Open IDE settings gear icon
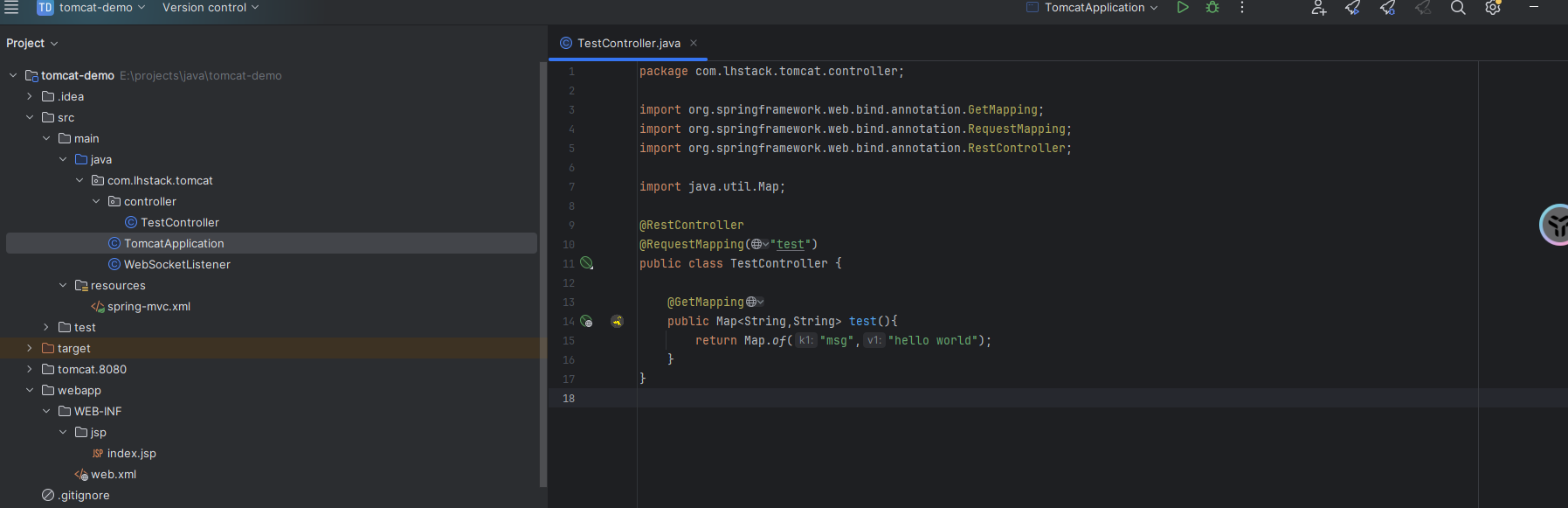 coord(1493,8)
